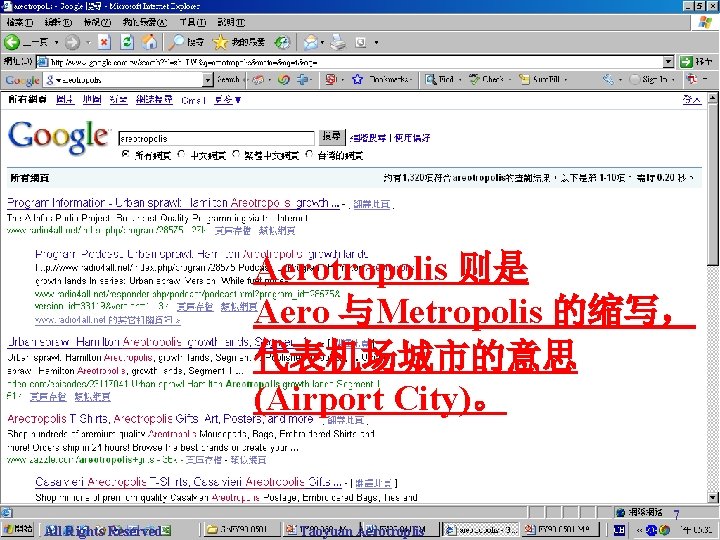Open the Favorites star icon
This screenshot has height=540, width=720.
coord(220,42)
